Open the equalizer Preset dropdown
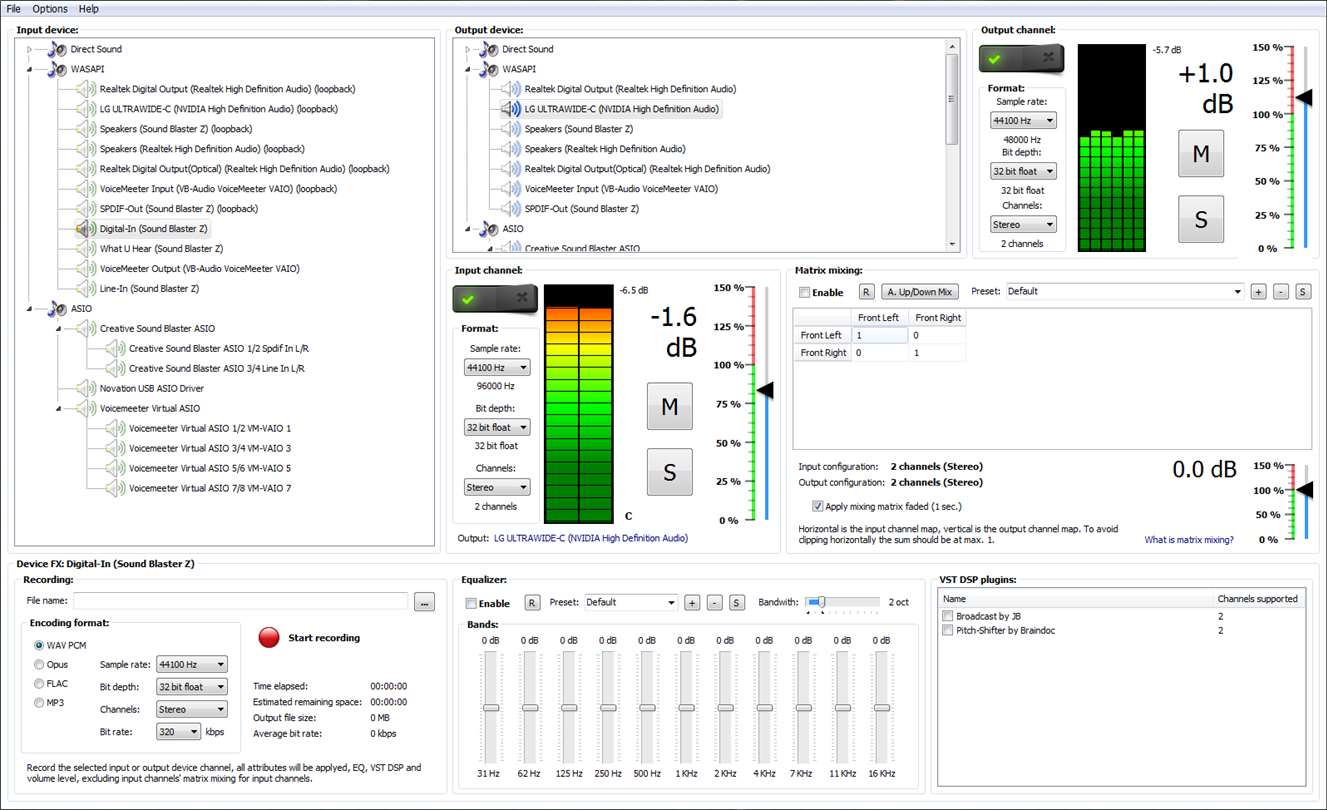The height and width of the screenshot is (810, 1327). 631,603
